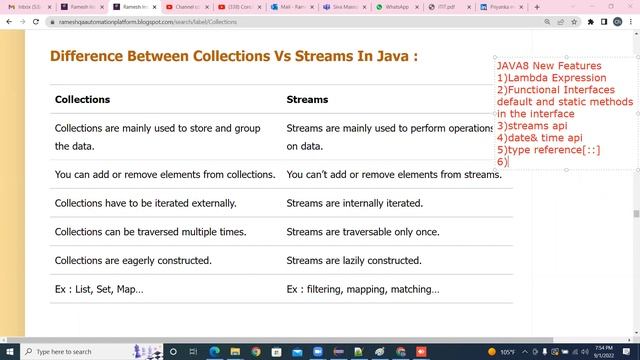Open the Mail app on the taskbar
This screenshot has height=360, width=640.
point(297,351)
